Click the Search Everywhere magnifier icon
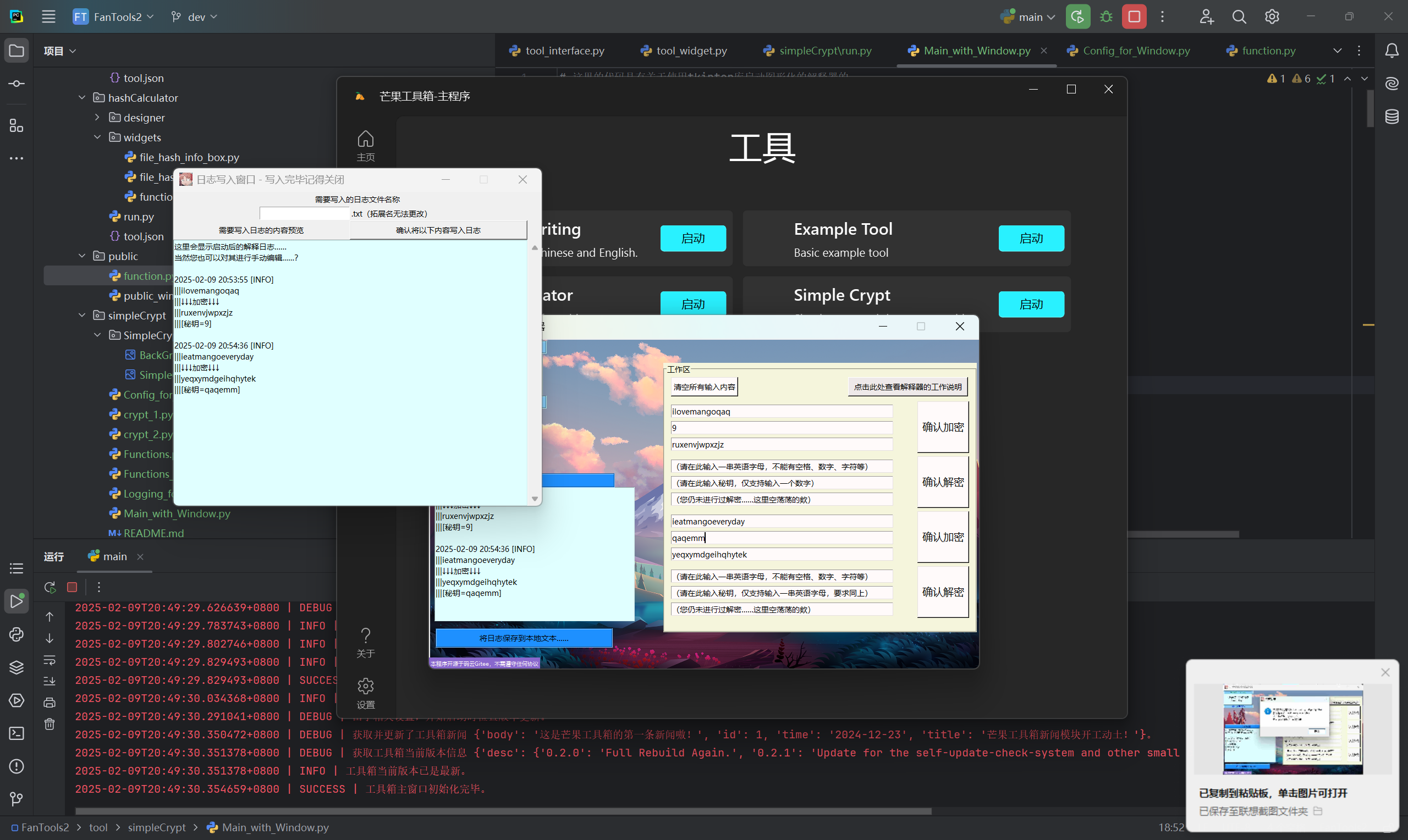The image size is (1408, 840). (x=1239, y=17)
